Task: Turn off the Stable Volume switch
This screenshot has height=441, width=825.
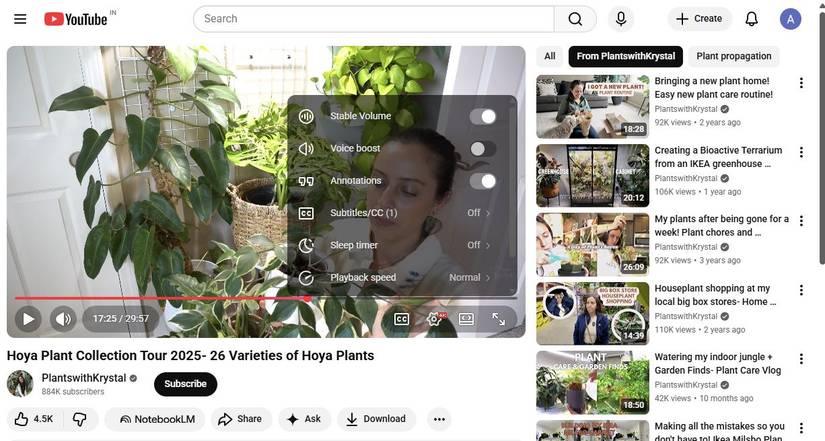Action: tap(483, 116)
